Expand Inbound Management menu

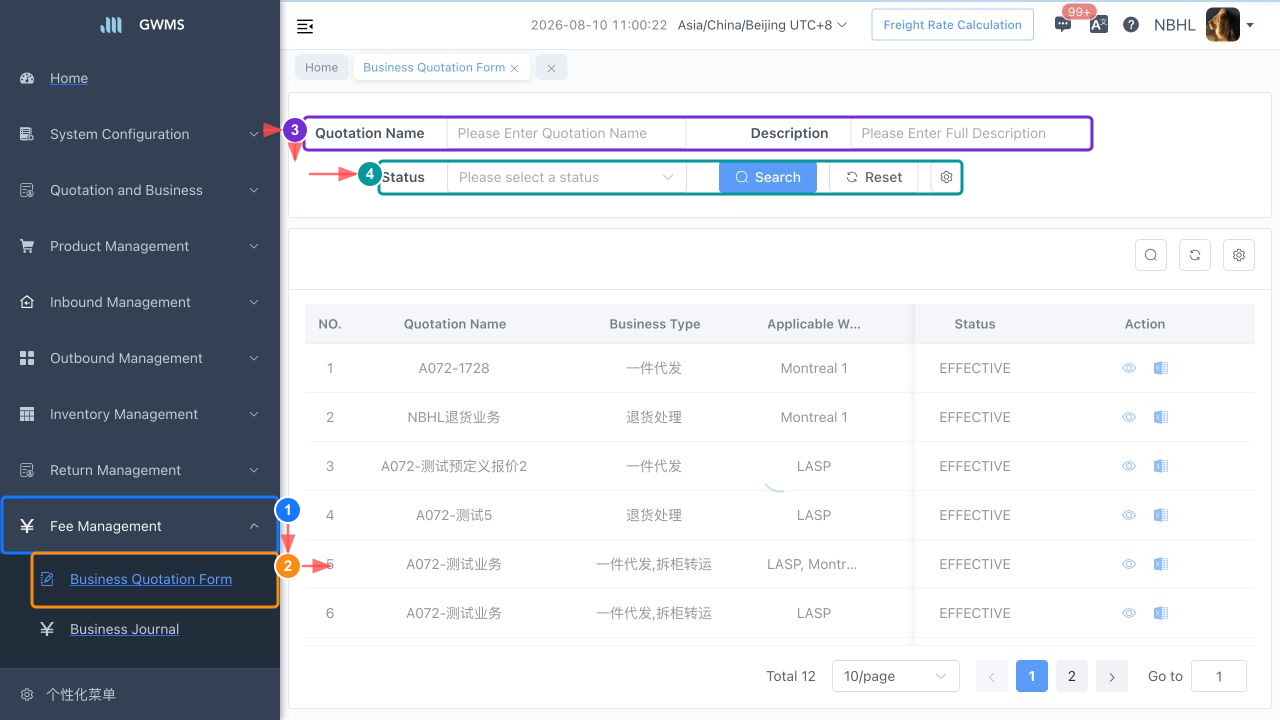(140, 302)
